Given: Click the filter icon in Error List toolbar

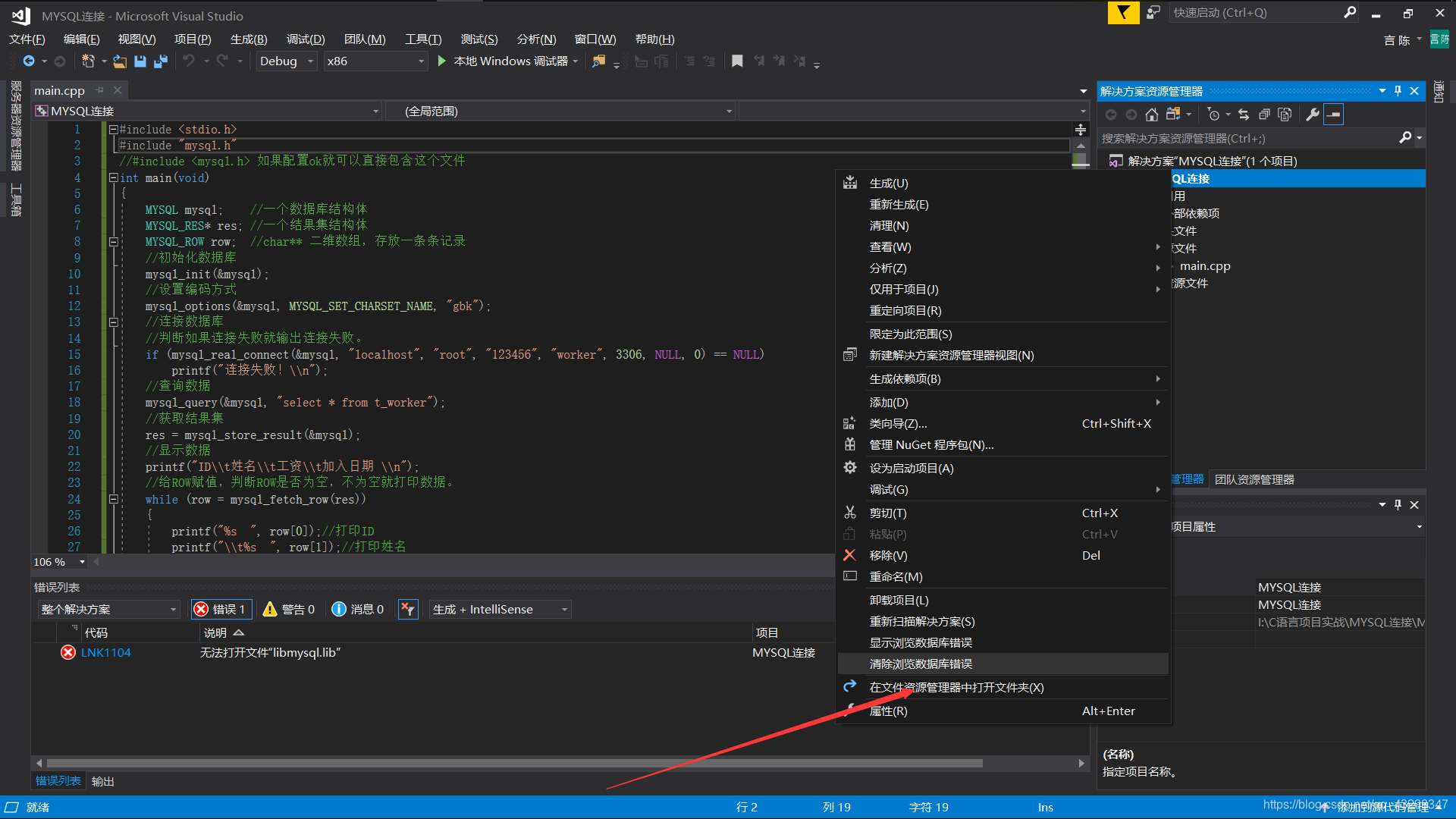Looking at the screenshot, I should click(408, 609).
